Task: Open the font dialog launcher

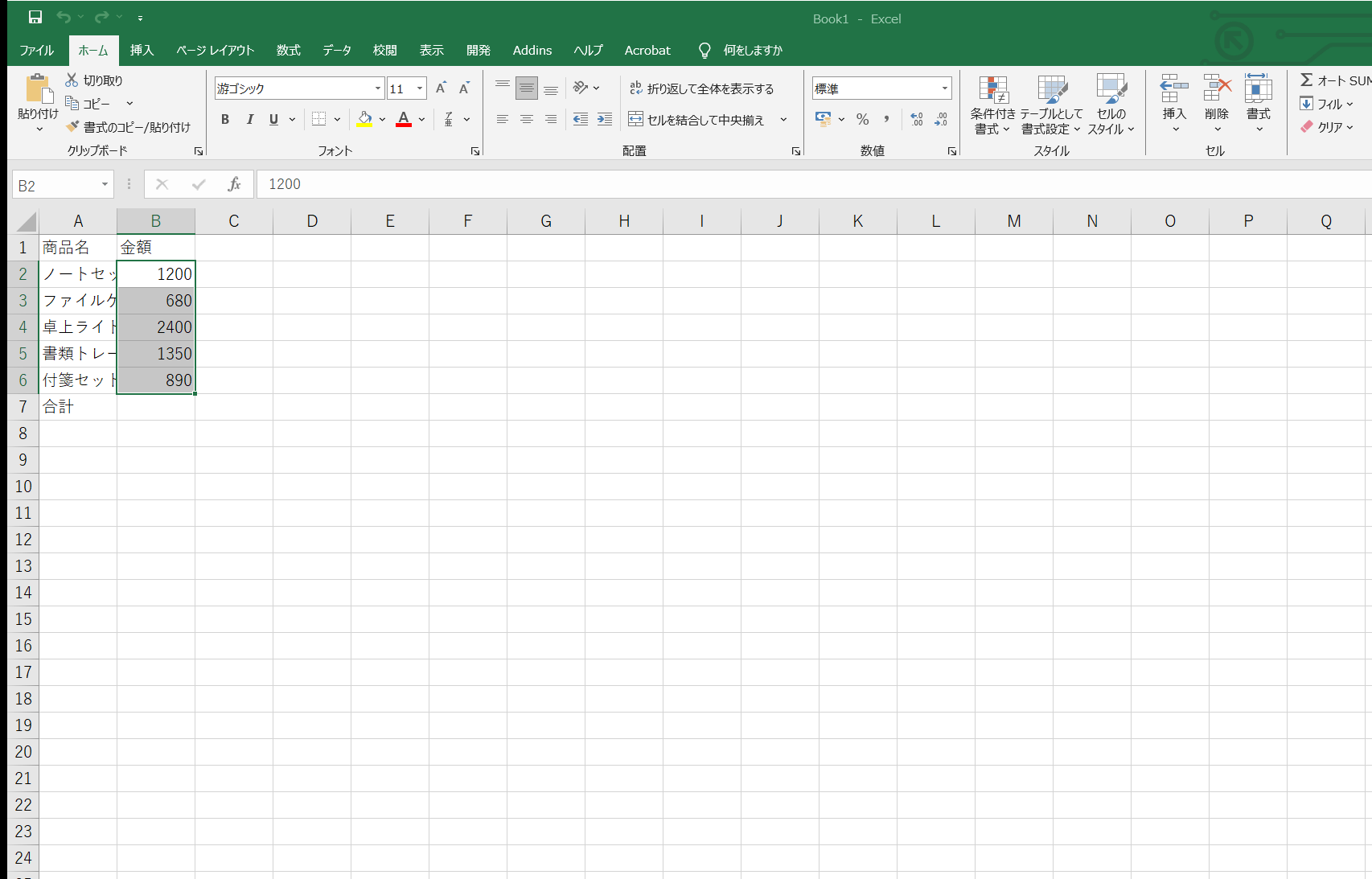Action: (475, 151)
